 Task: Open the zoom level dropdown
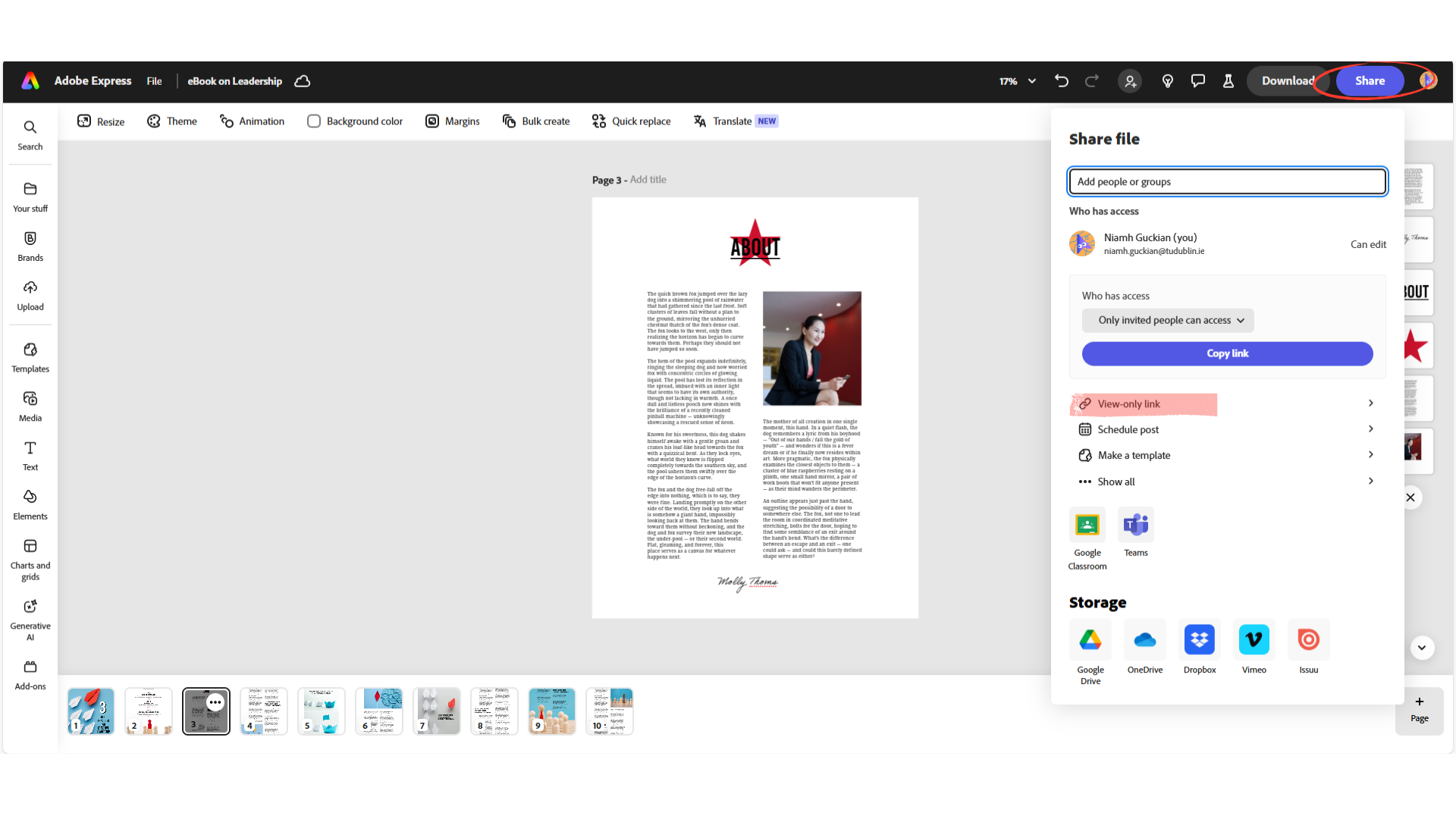[1016, 81]
